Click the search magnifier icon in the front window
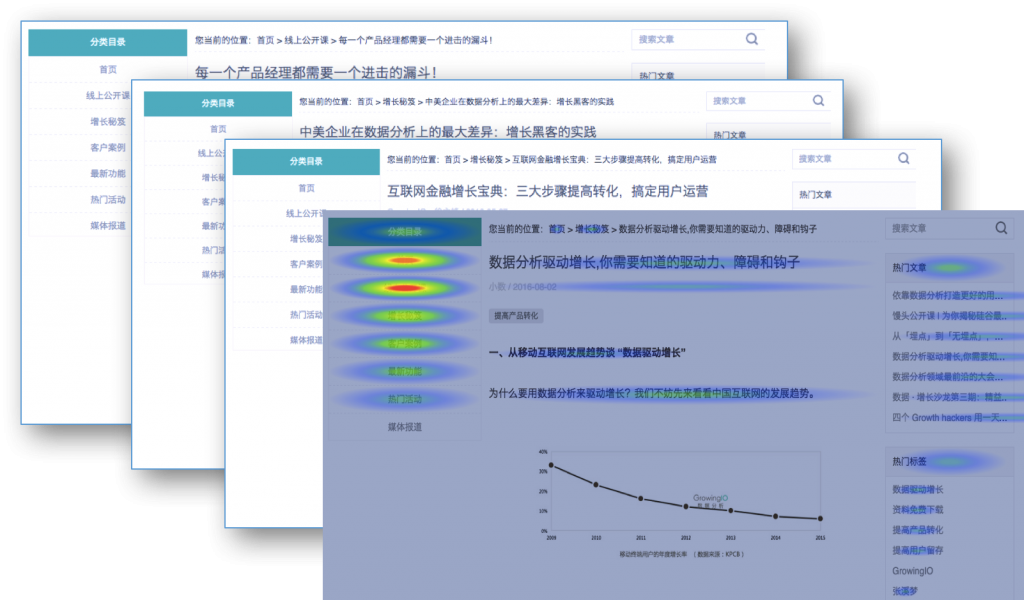The image size is (1024, 600). coord(1000,229)
